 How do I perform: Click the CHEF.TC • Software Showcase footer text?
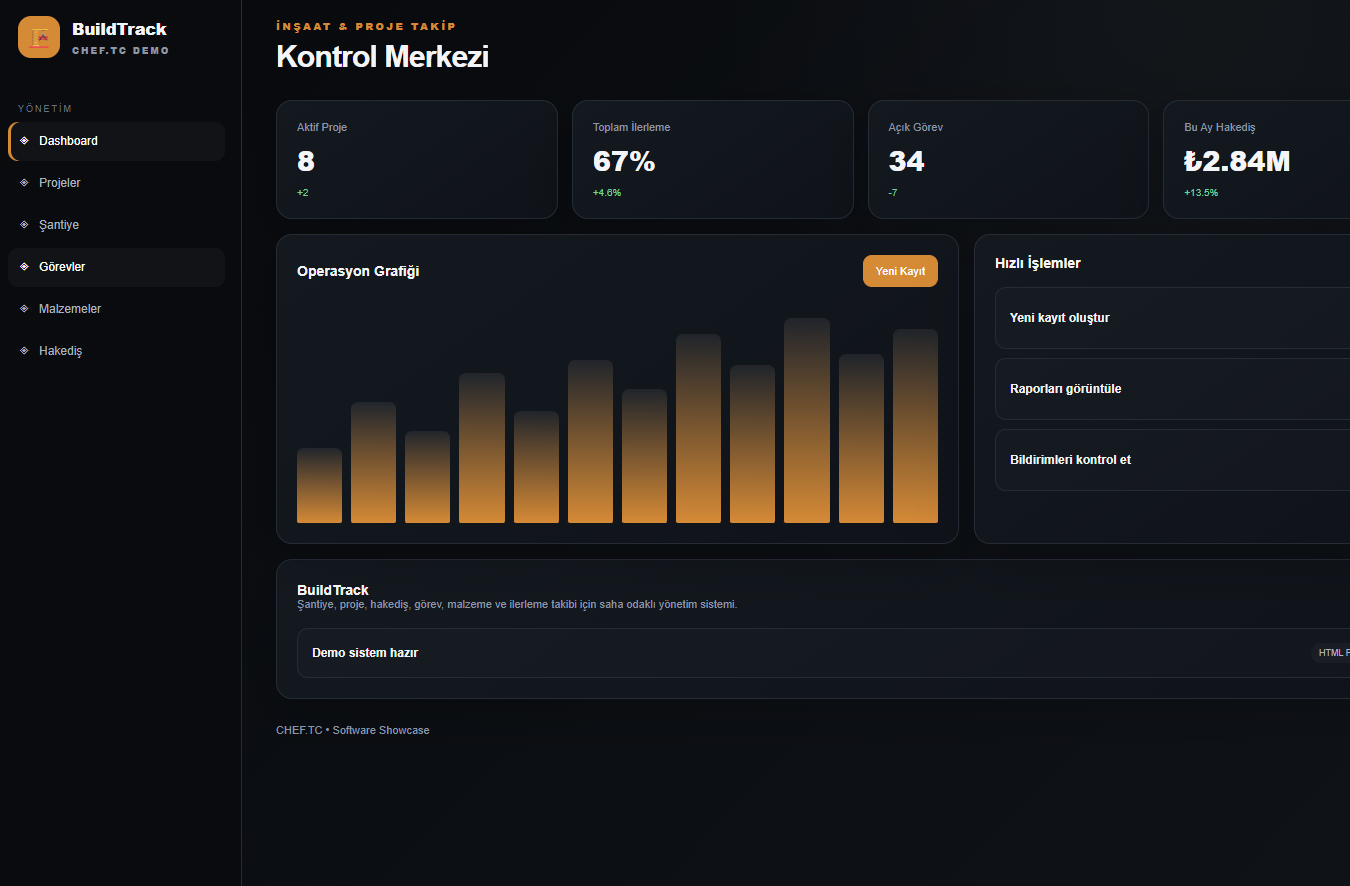click(x=353, y=730)
